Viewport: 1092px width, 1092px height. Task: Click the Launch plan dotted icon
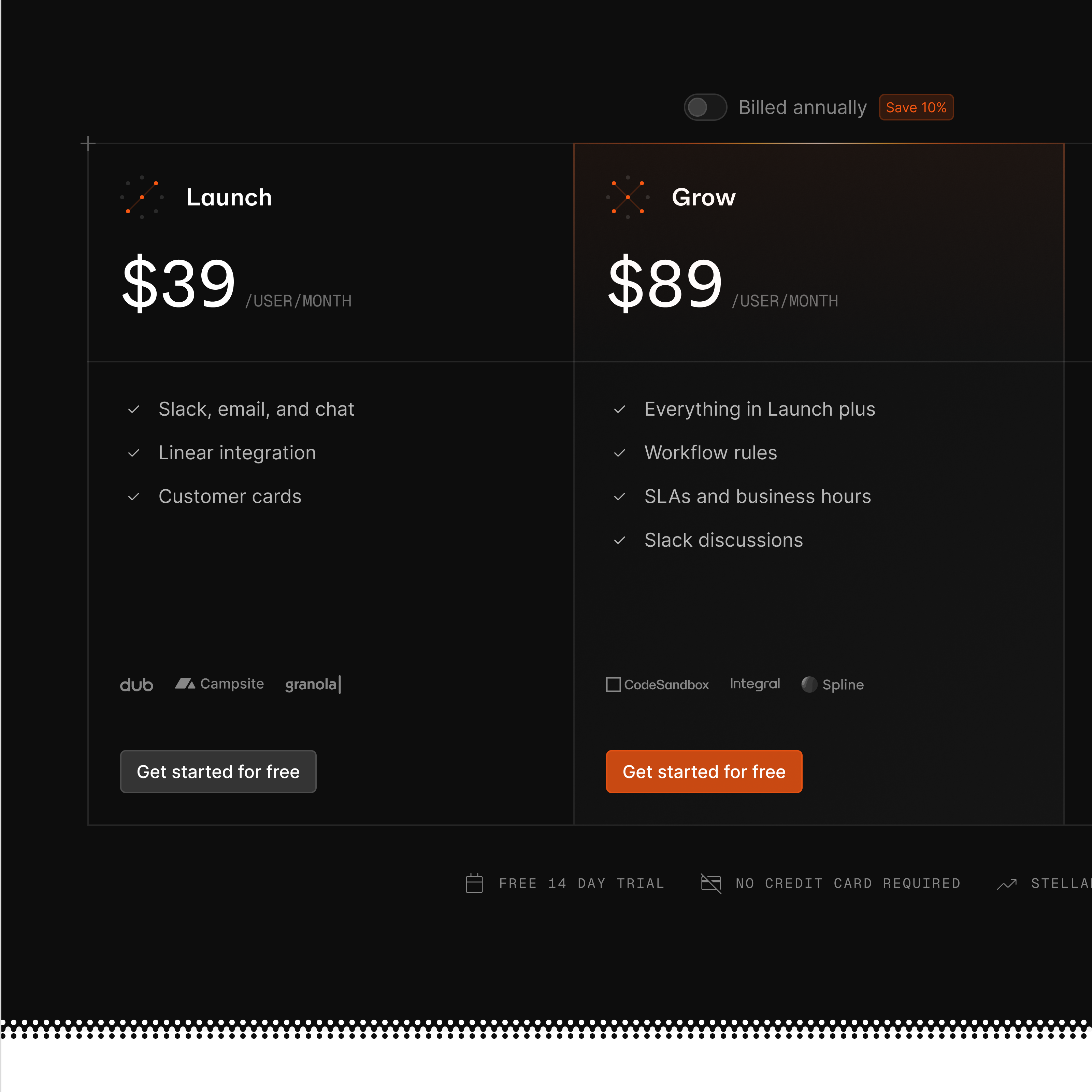click(x=142, y=197)
